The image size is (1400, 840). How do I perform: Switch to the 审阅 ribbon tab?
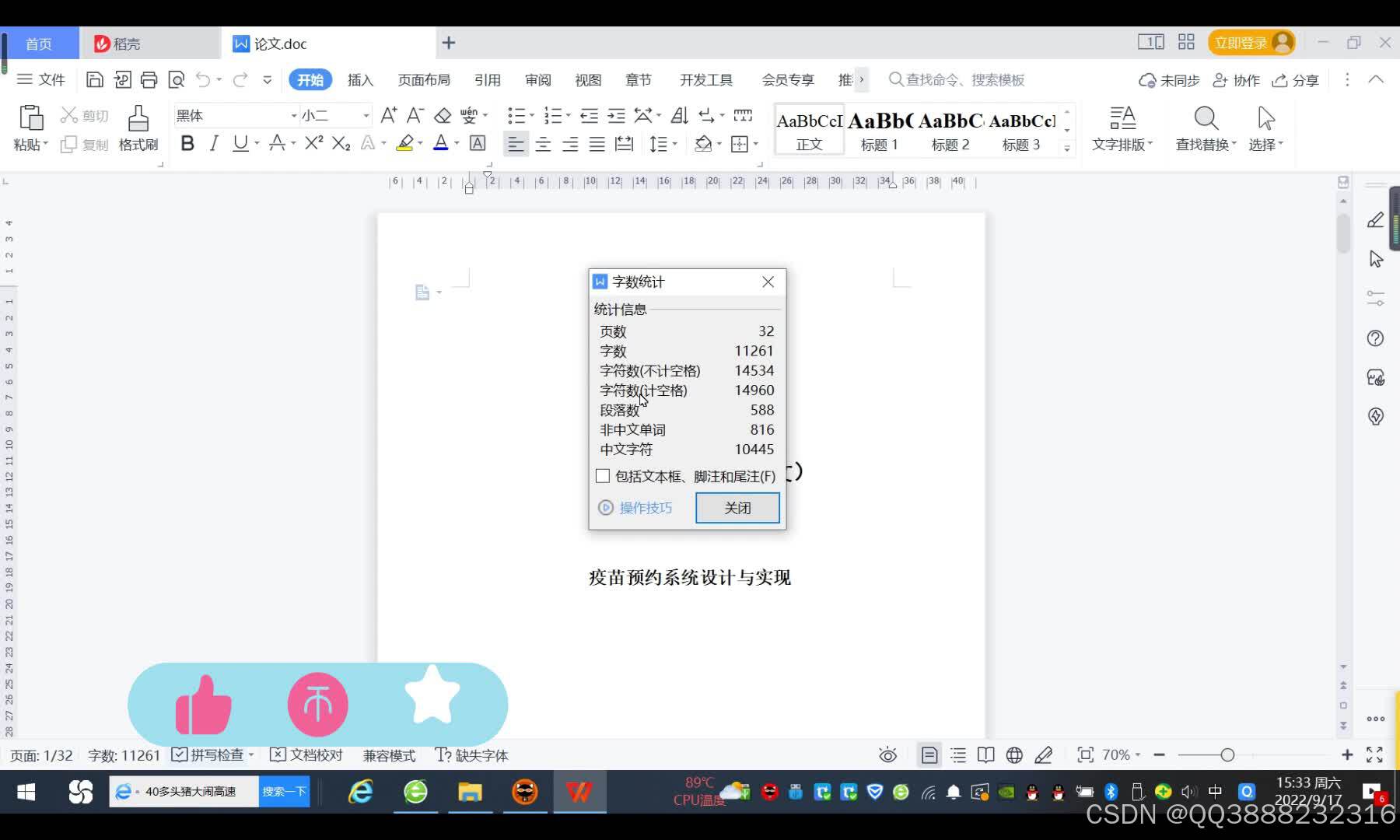click(x=537, y=79)
